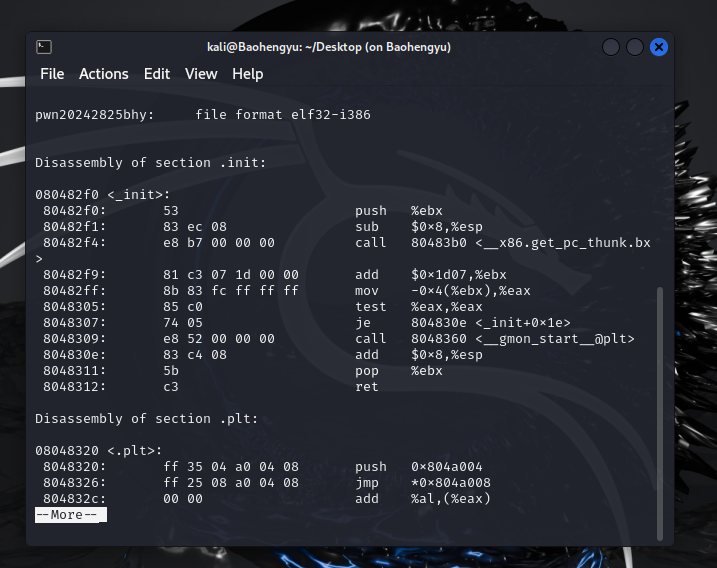Open the Actions menu

coord(104,74)
